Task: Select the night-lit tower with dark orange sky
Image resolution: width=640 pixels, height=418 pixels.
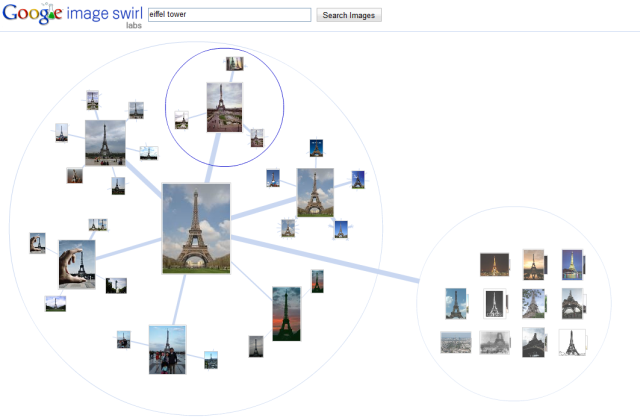Action: coord(492,265)
